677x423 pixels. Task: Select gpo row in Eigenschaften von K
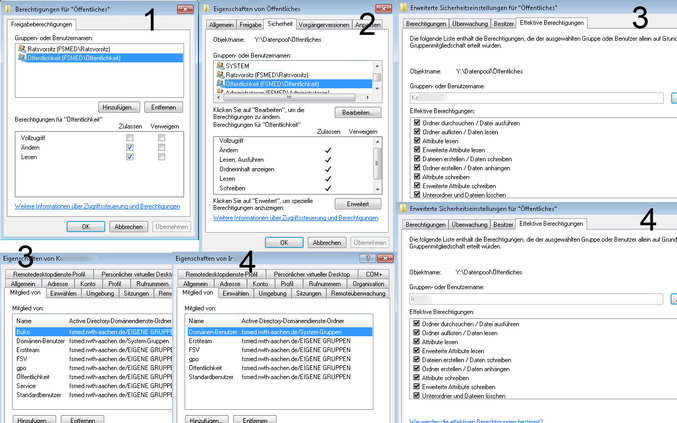(94, 368)
